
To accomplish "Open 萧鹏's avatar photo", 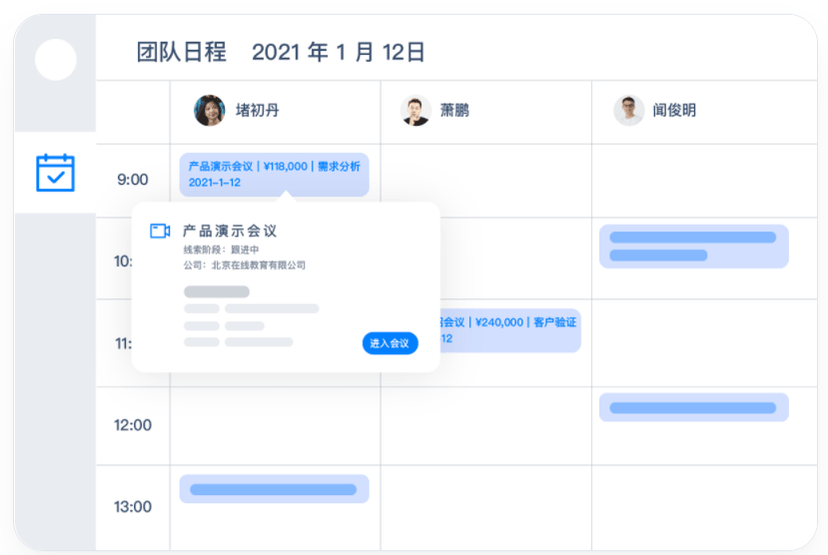I will 416,110.
